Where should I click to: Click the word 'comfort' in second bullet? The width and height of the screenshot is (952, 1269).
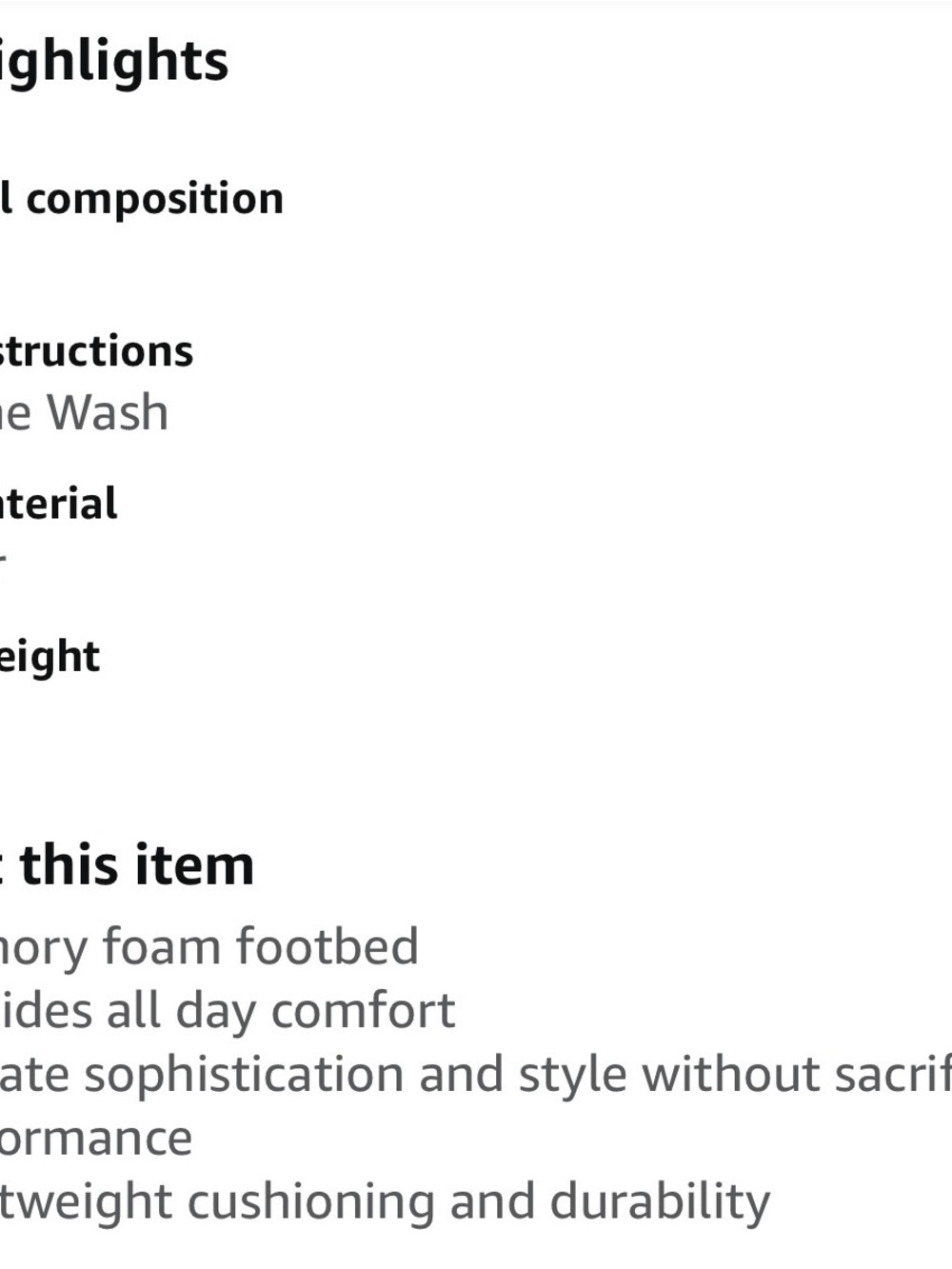[x=364, y=1011]
